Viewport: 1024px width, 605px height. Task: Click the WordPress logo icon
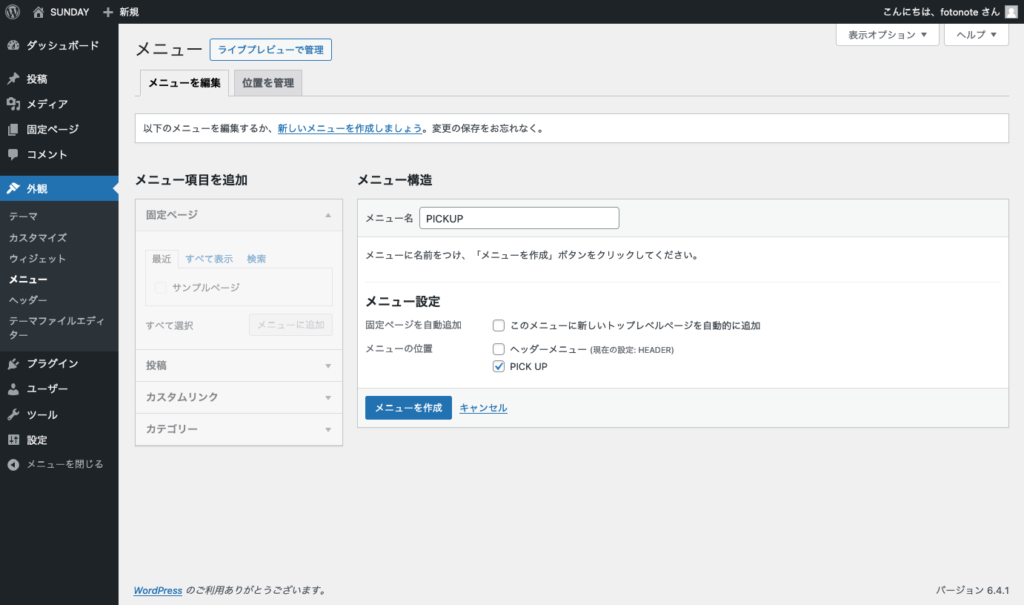[x=13, y=12]
